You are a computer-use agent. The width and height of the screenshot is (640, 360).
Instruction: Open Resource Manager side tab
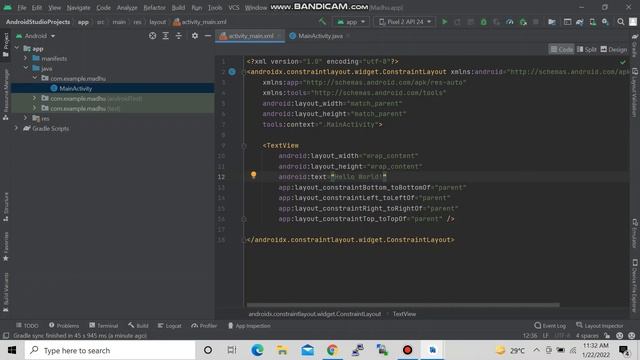click(6, 94)
